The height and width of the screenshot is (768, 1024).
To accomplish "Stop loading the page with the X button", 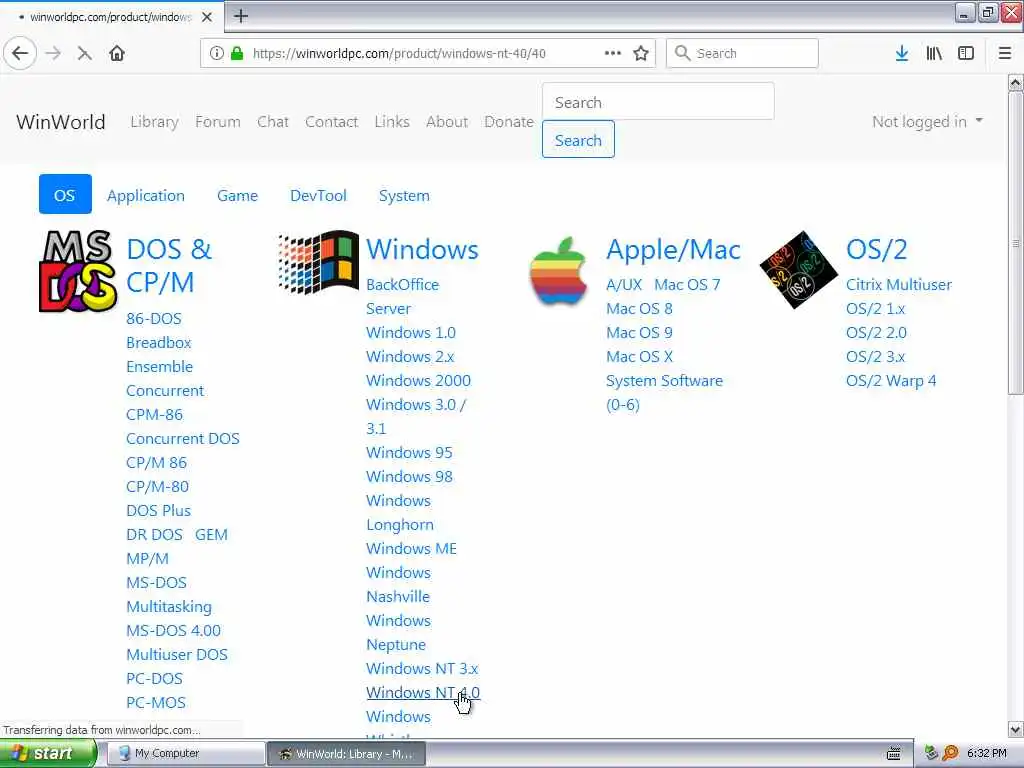I will click(x=84, y=53).
